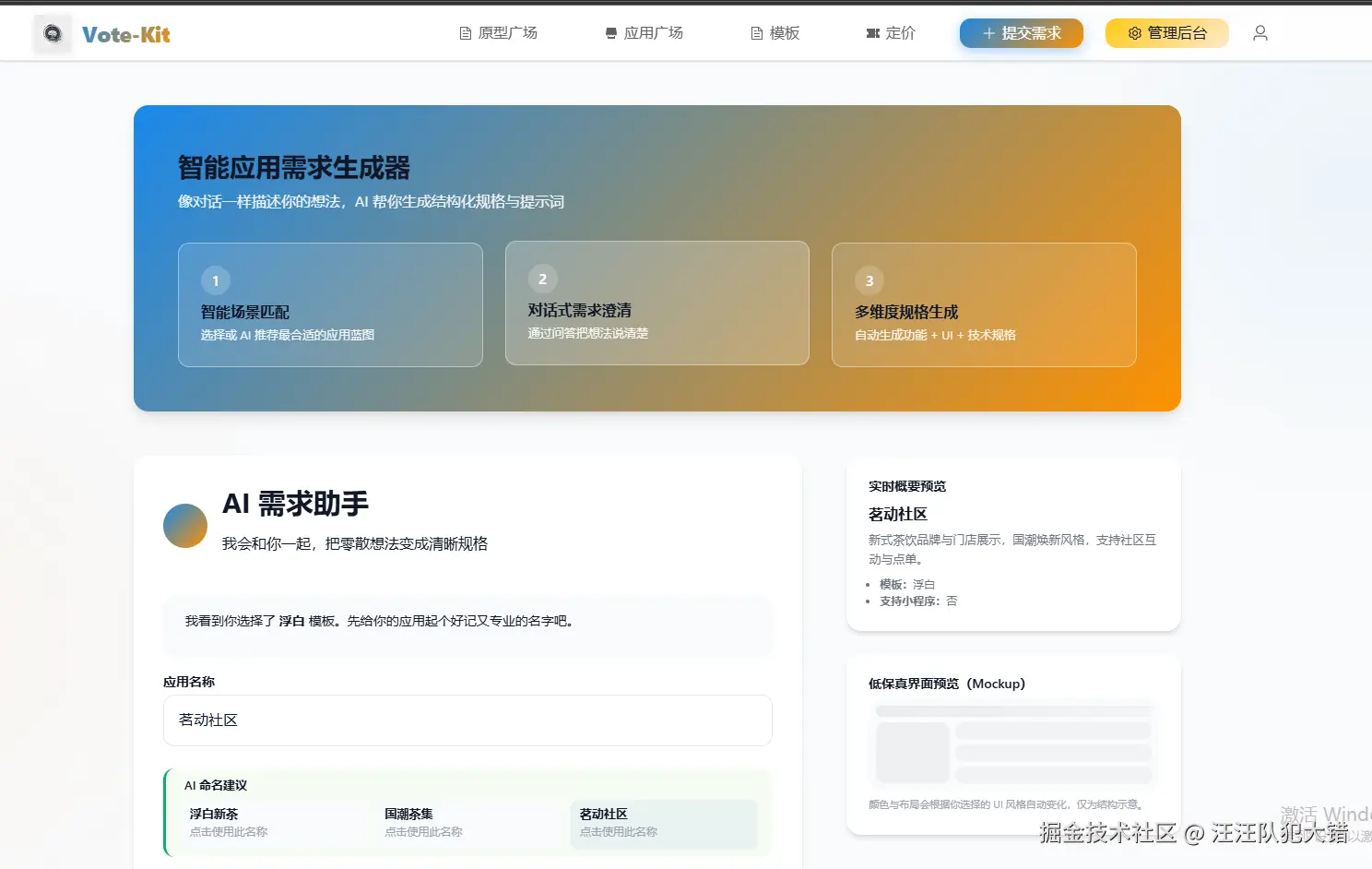Open the user profile icon

(1260, 32)
